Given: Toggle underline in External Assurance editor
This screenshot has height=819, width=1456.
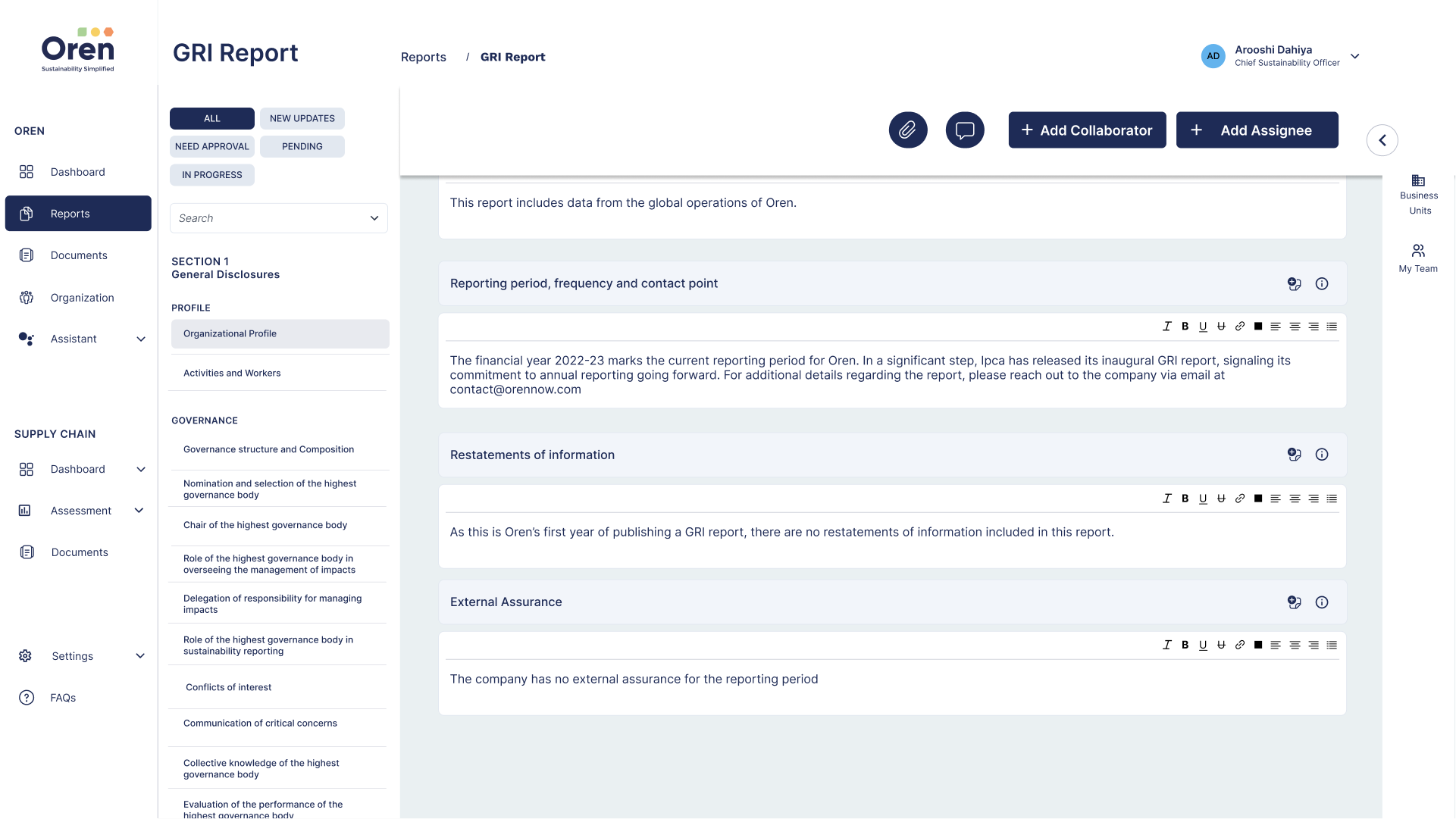Looking at the screenshot, I should click(1203, 646).
